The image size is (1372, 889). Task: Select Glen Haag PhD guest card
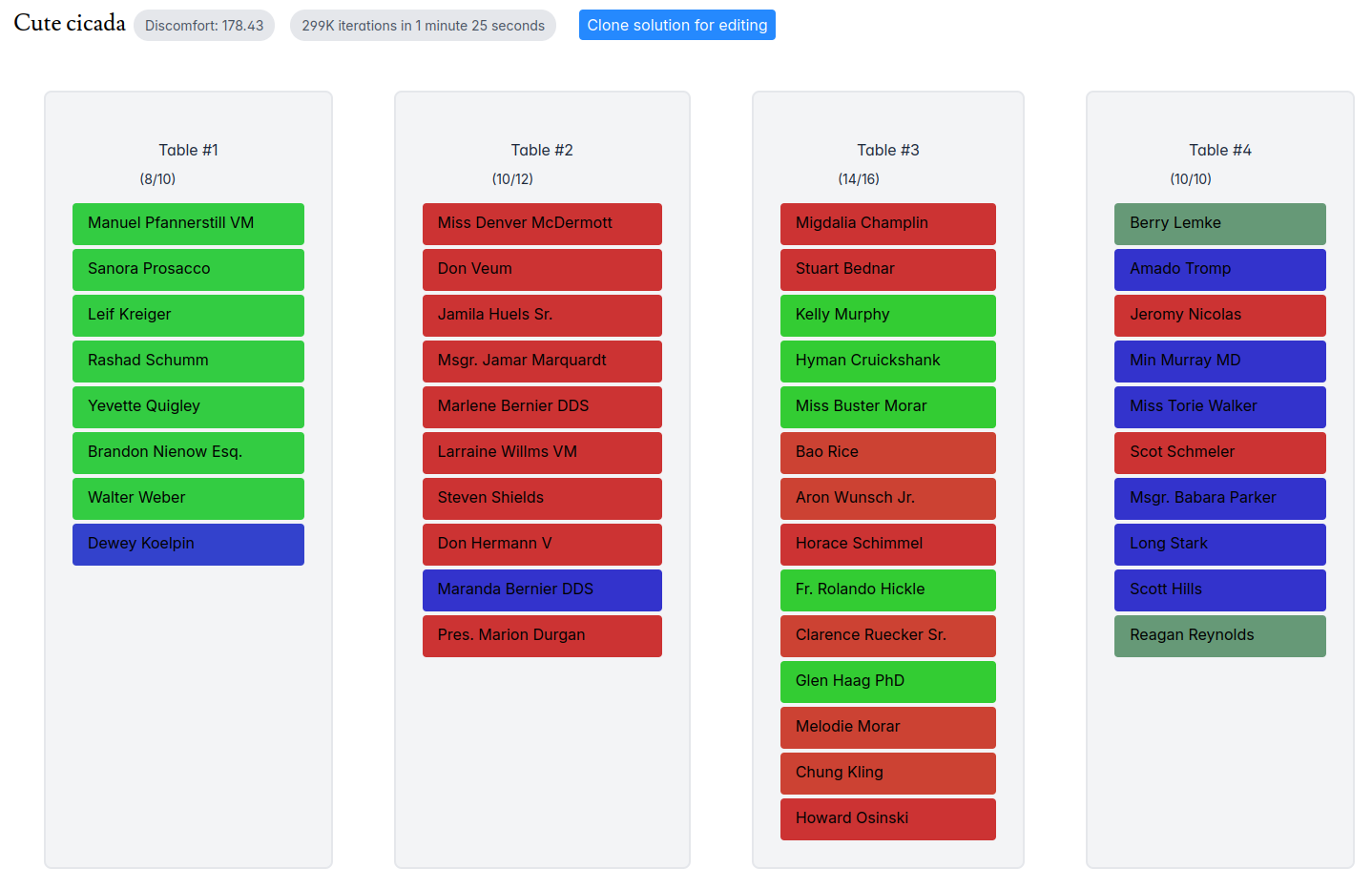pyautogui.click(x=887, y=681)
